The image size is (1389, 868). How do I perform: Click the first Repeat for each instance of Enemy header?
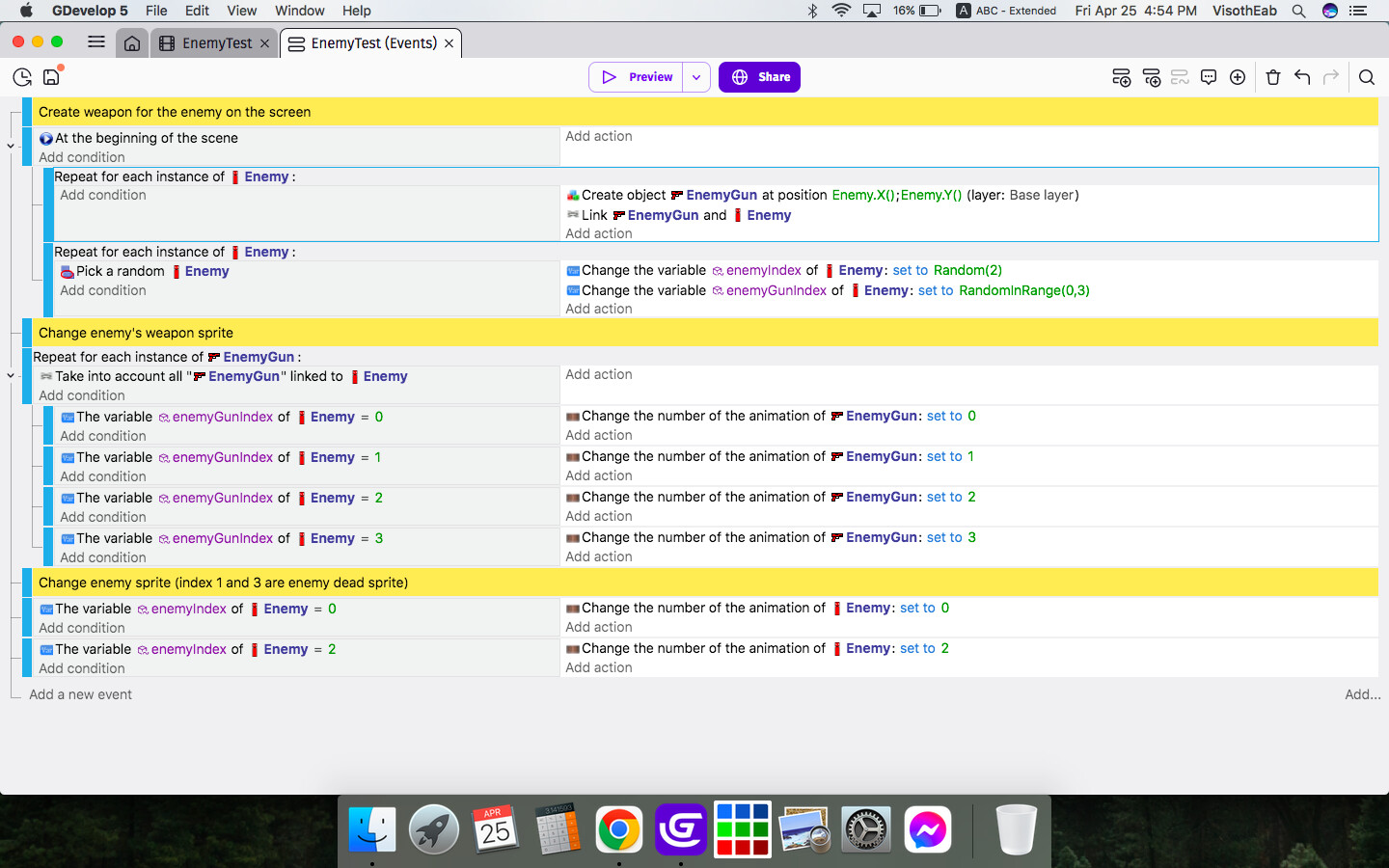point(175,176)
